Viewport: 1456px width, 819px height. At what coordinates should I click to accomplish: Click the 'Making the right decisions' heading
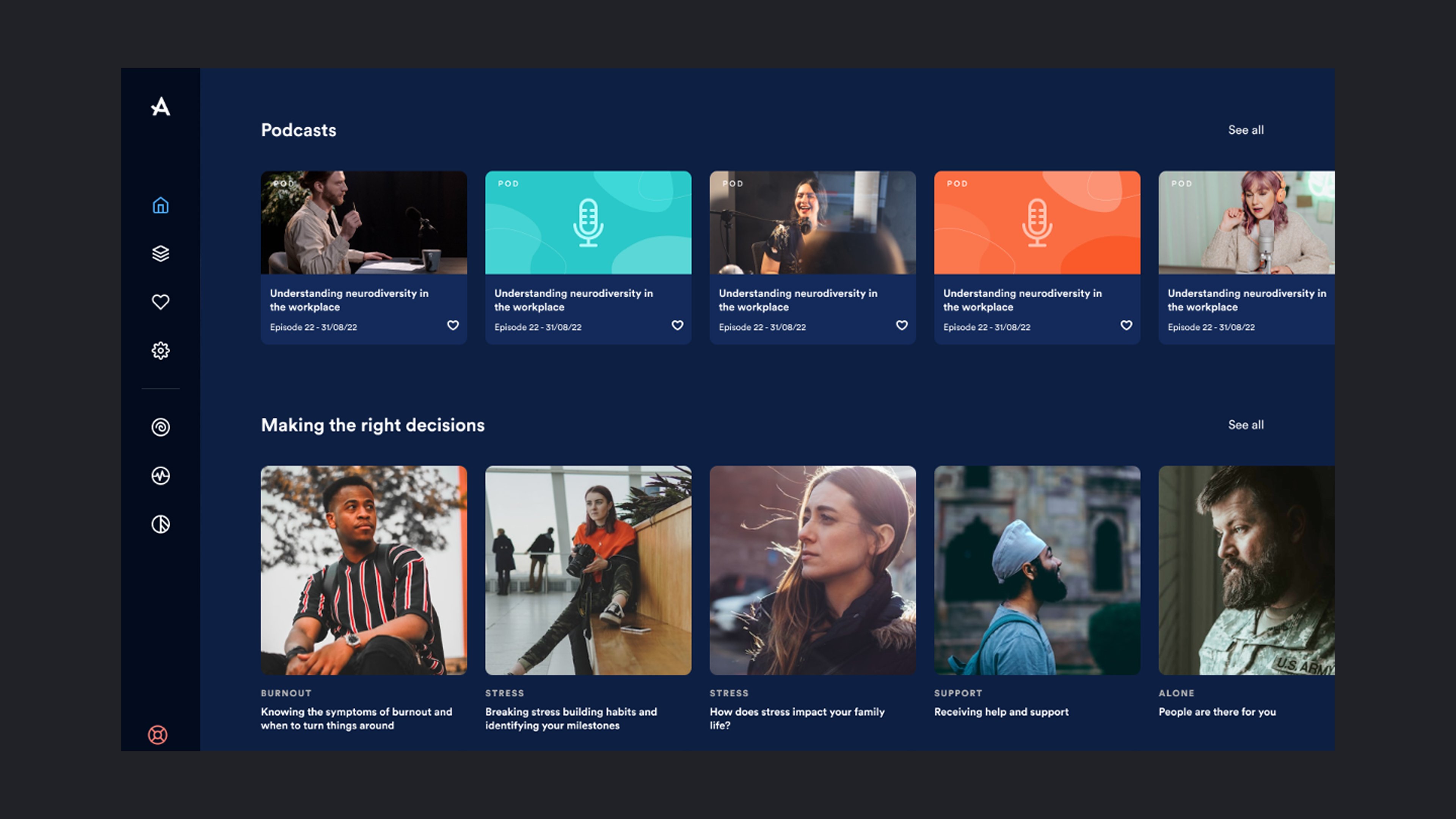(372, 425)
